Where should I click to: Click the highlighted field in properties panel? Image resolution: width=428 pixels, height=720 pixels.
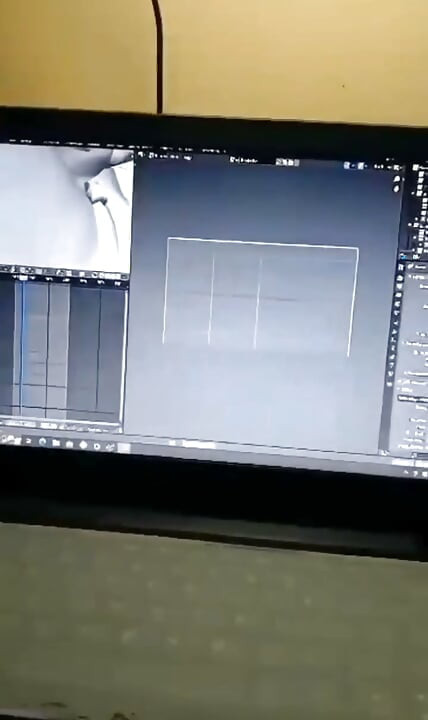(x=412, y=398)
